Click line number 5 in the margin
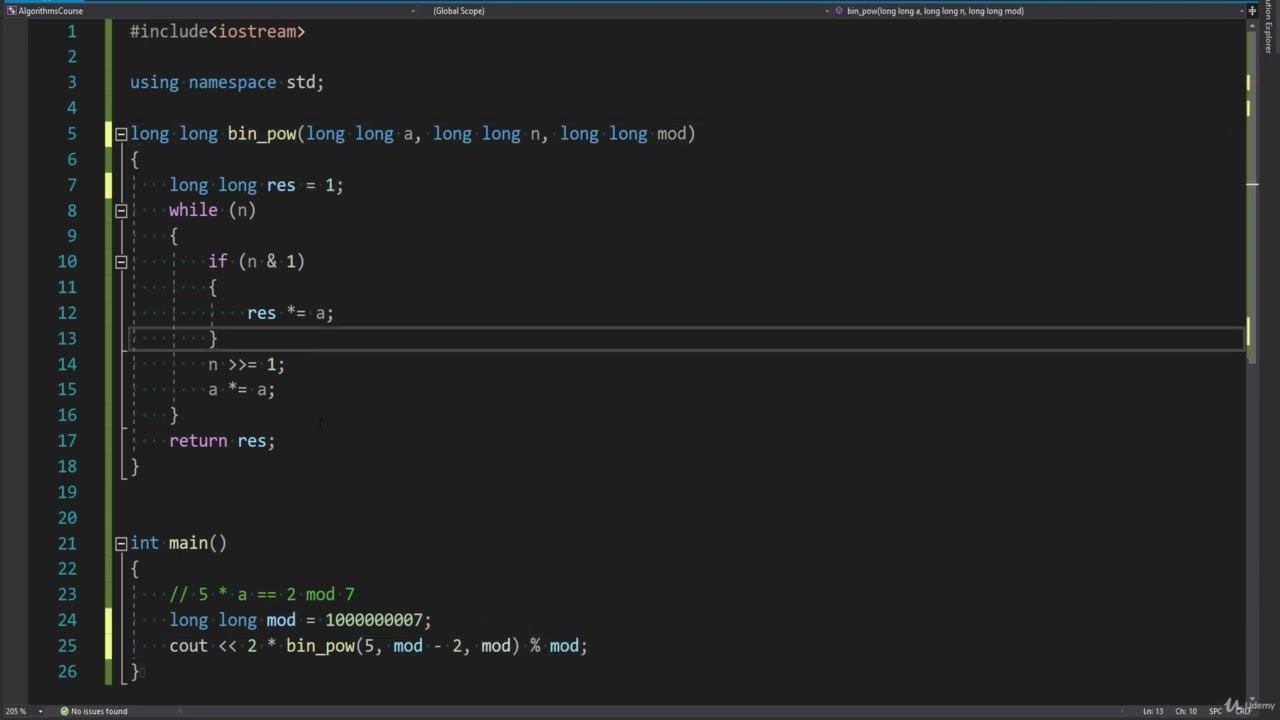This screenshot has height=720, width=1280. click(72, 133)
